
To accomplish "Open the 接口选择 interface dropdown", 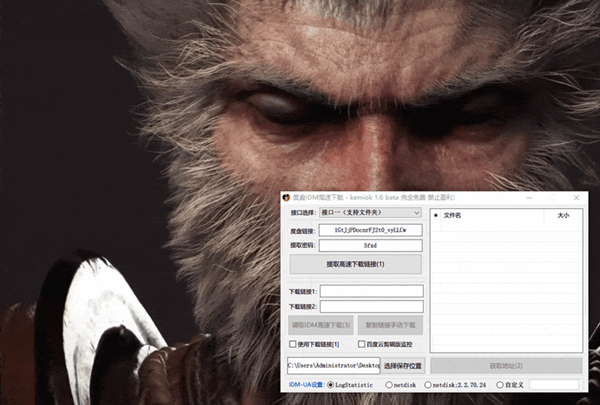I will pos(371,212).
